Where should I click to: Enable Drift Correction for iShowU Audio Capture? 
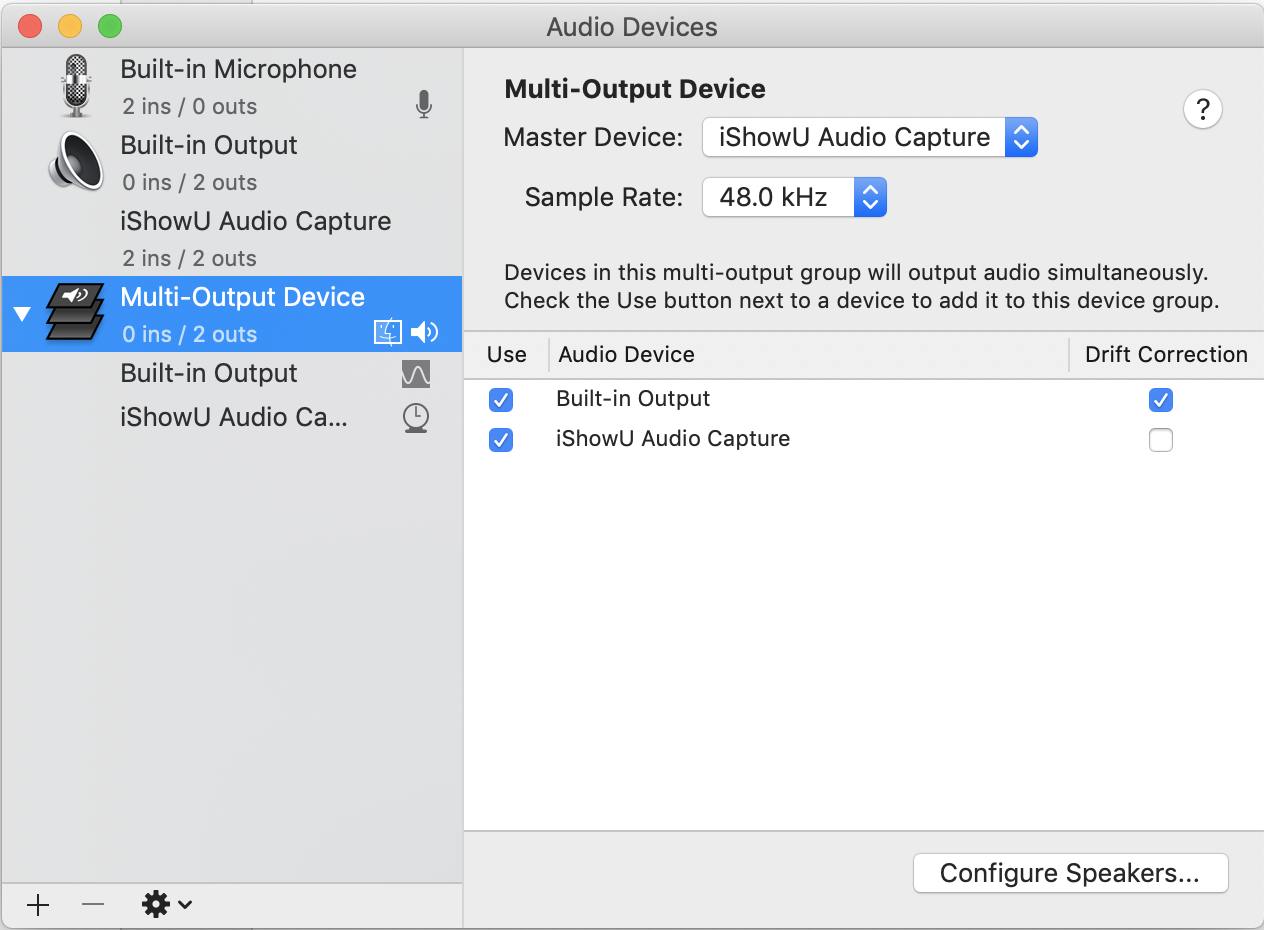tap(1160, 440)
